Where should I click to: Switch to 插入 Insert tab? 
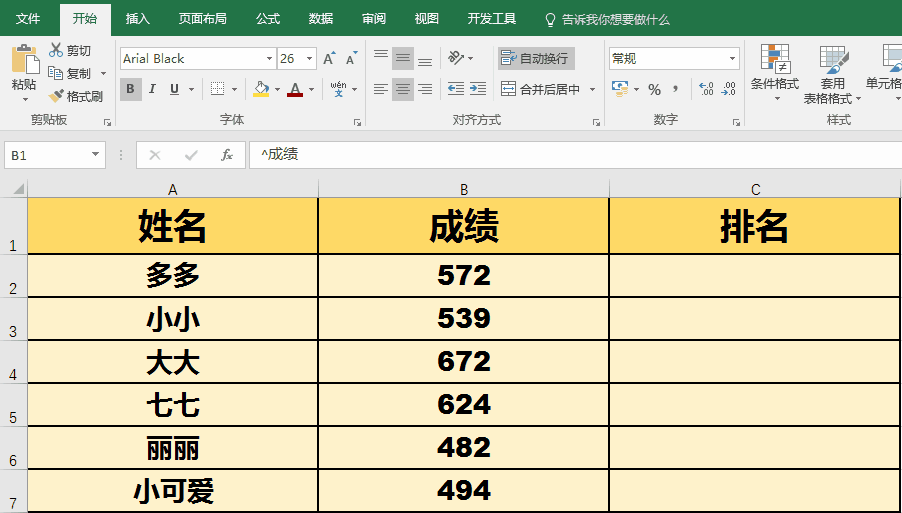[x=138, y=19]
